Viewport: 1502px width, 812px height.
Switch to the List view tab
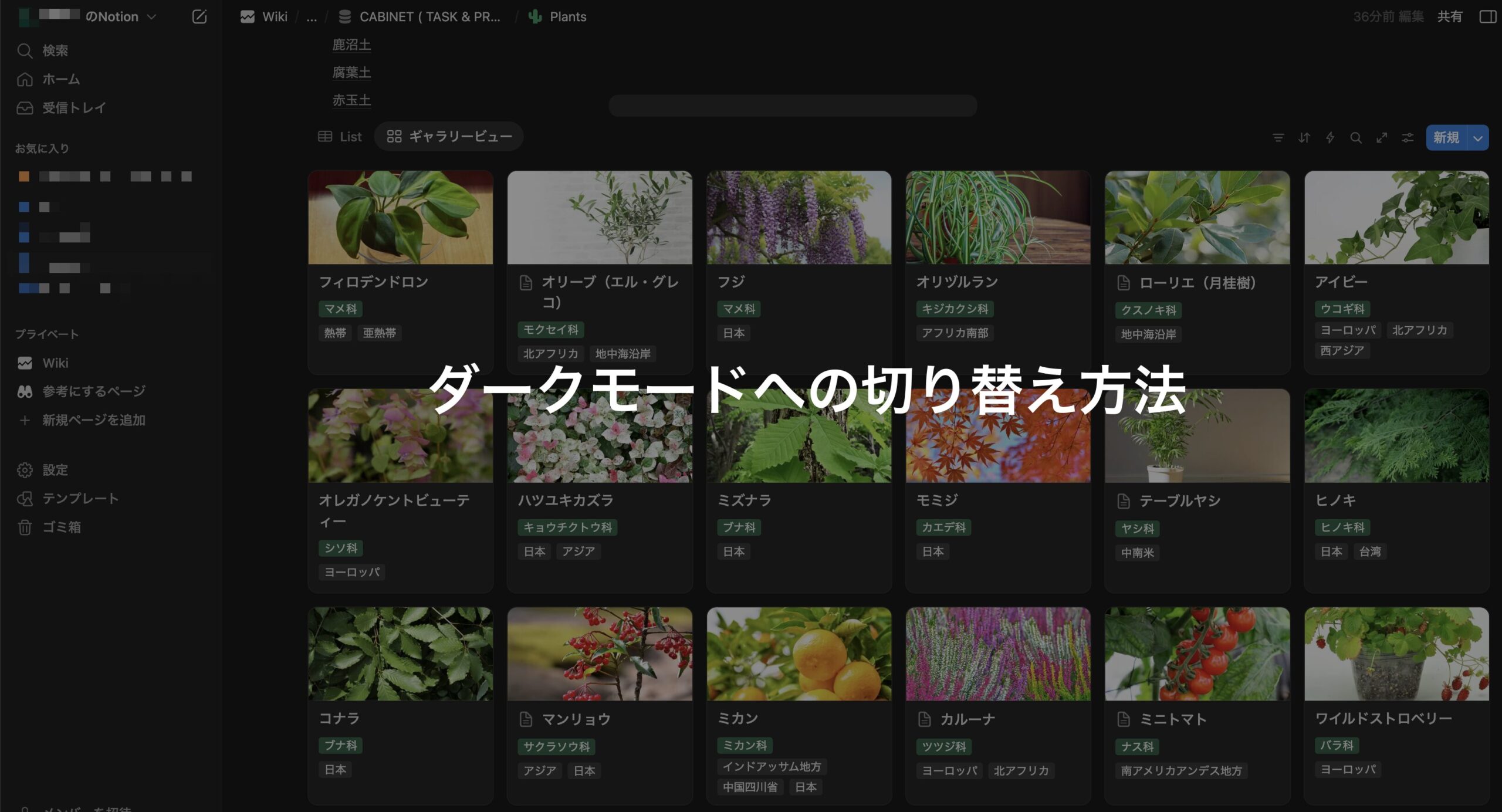point(340,137)
